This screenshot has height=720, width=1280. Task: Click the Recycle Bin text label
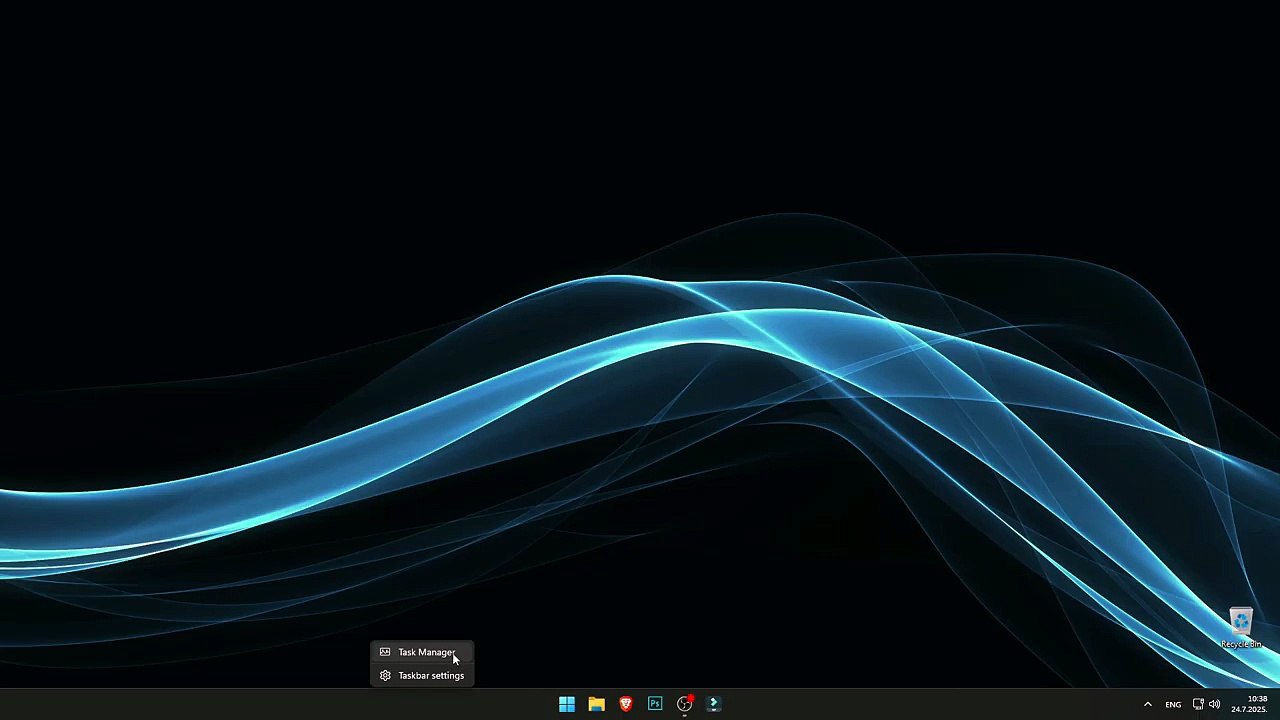tap(1241, 644)
